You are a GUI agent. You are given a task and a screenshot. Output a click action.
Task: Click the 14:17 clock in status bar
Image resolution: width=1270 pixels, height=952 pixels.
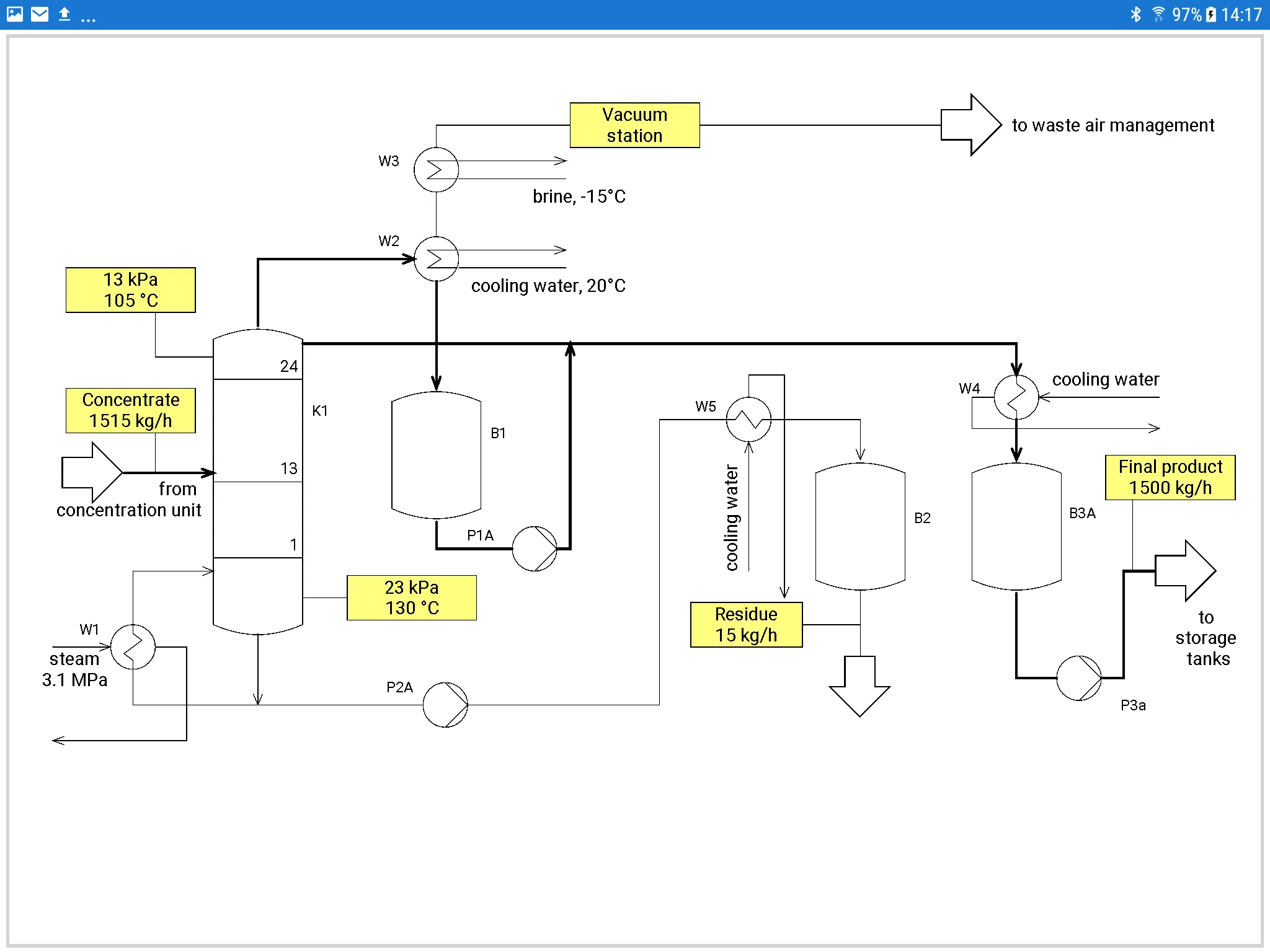[x=1241, y=14]
